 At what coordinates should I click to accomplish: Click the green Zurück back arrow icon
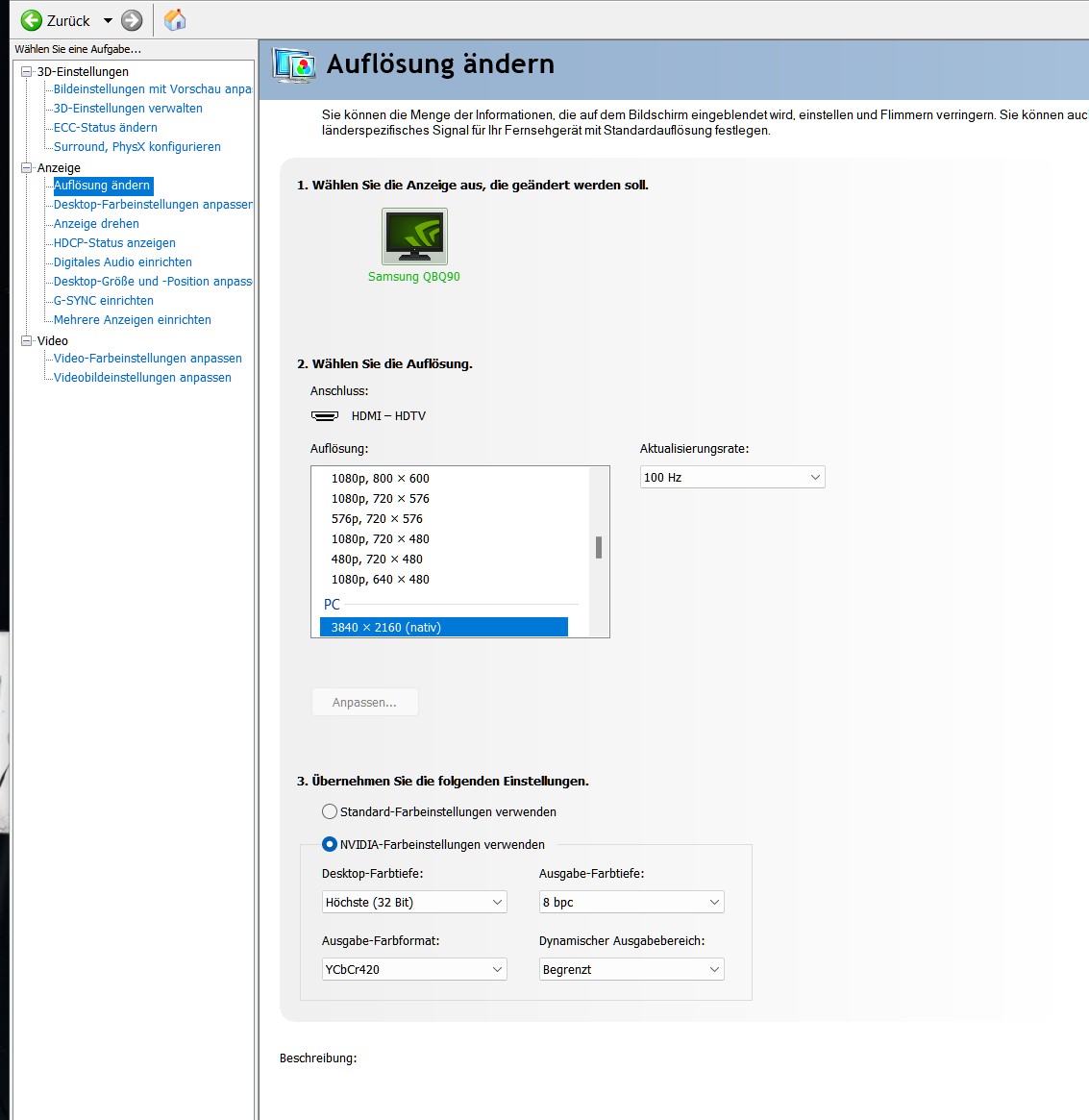pyautogui.click(x=32, y=20)
